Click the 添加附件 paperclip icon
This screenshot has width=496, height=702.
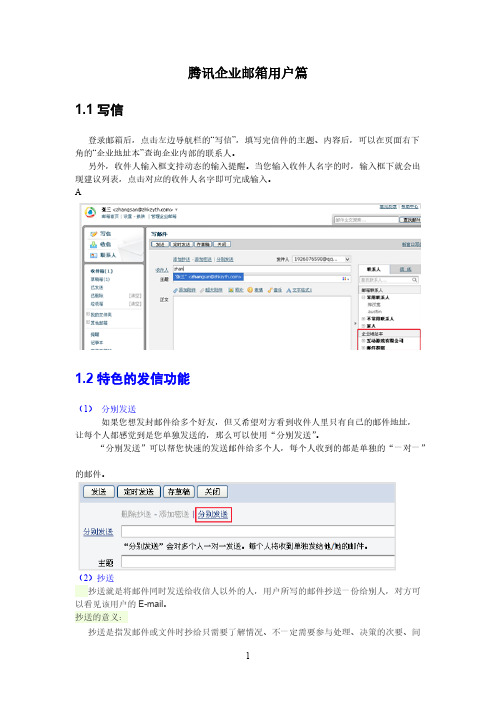point(175,291)
